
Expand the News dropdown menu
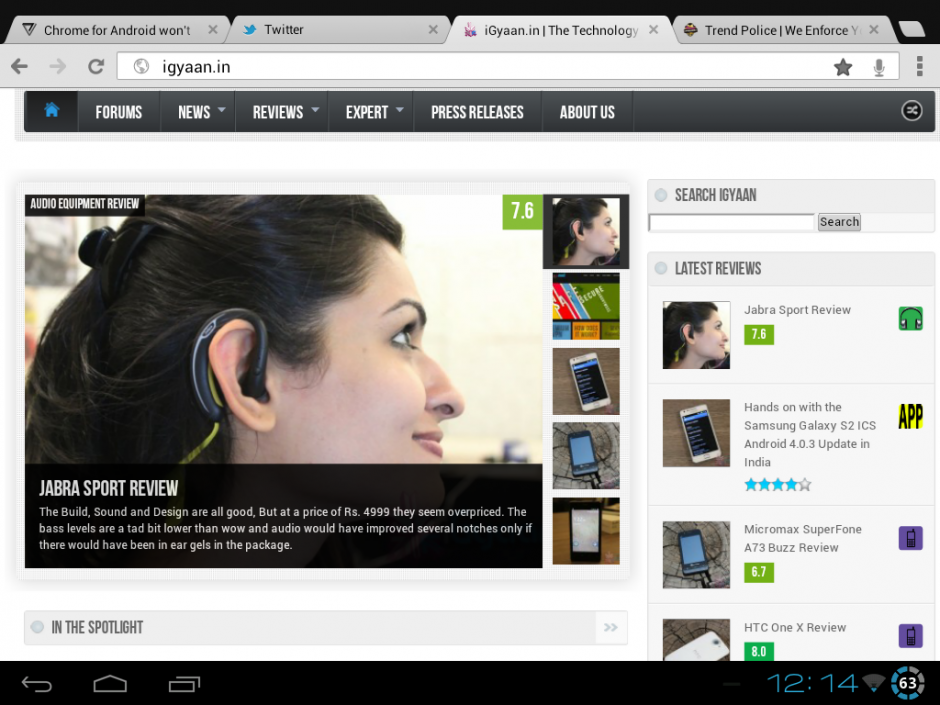coord(201,112)
